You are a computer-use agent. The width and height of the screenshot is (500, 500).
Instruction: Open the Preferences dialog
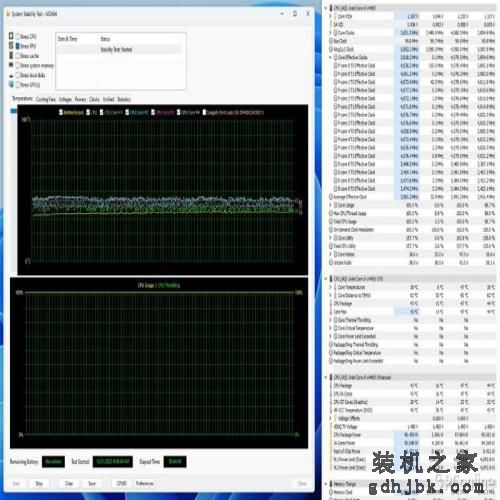[145, 483]
